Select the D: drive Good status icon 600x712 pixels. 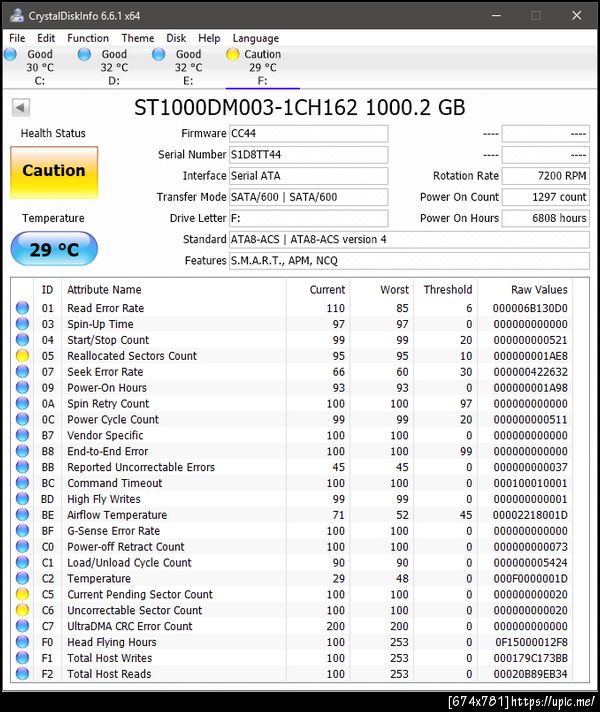click(x=84, y=54)
